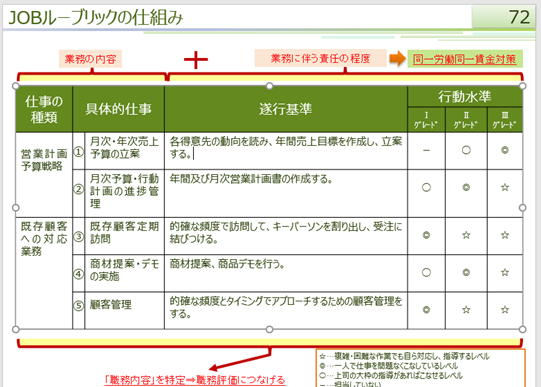This screenshot has height=387, width=541.
Task: Select the 月次・年次売上予算の立案 cell
Action: click(x=124, y=151)
